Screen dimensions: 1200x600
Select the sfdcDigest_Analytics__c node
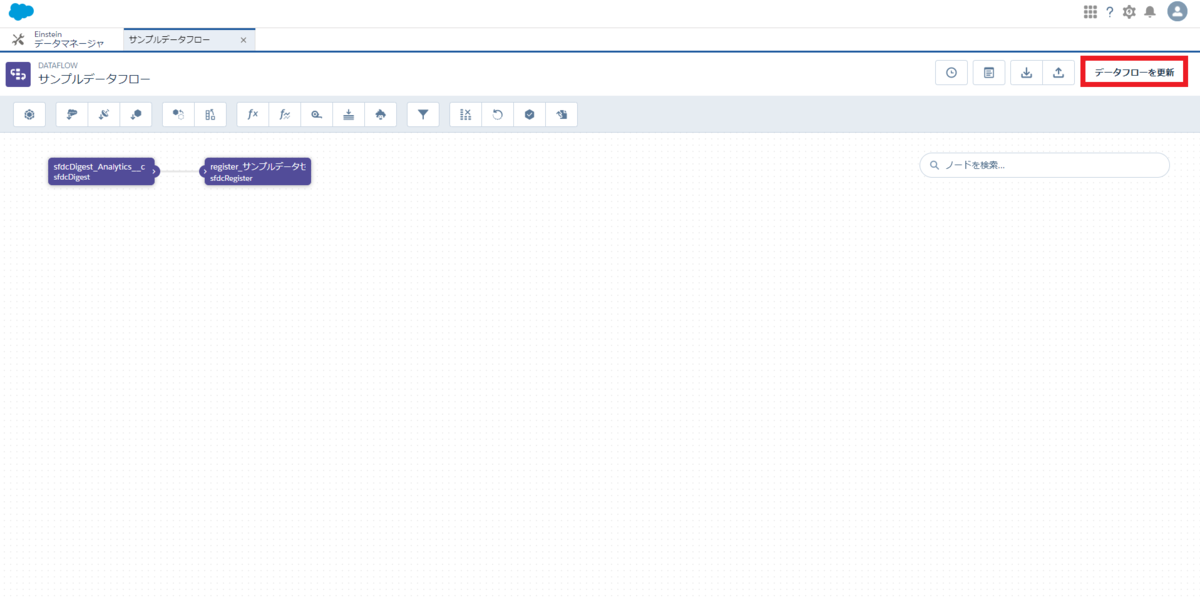[99, 171]
